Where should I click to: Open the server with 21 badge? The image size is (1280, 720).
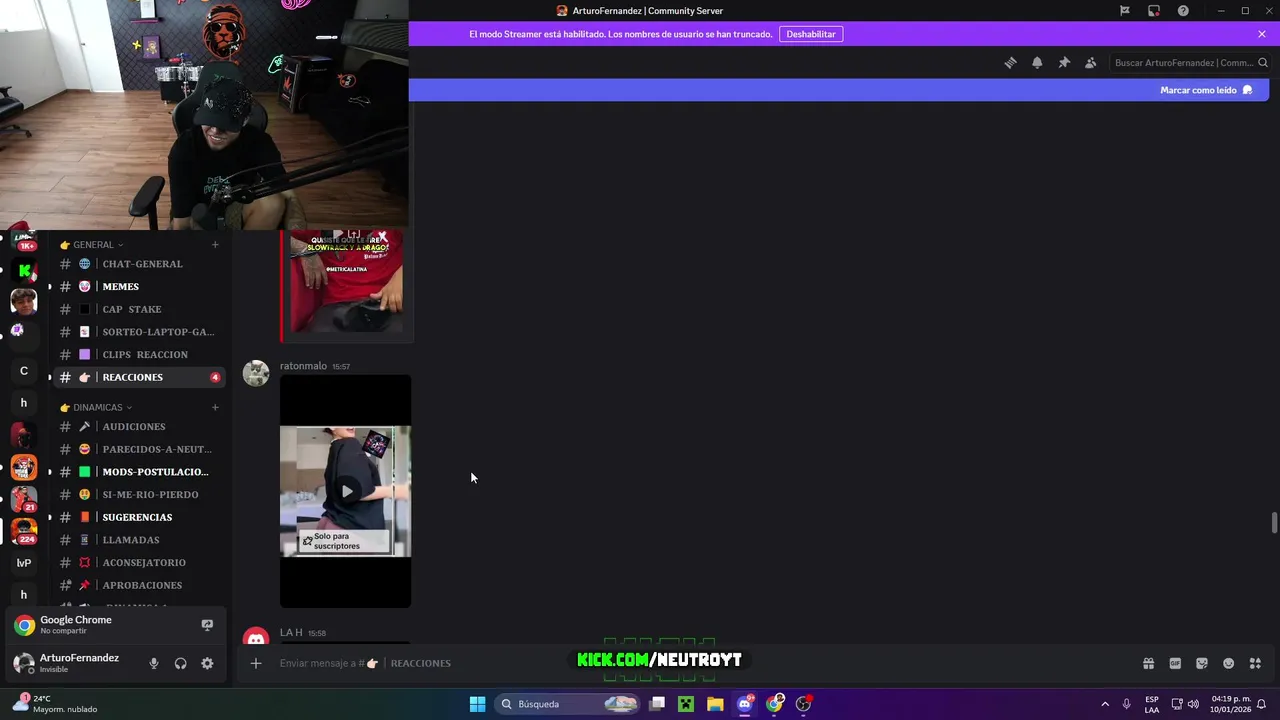(x=24, y=499)
